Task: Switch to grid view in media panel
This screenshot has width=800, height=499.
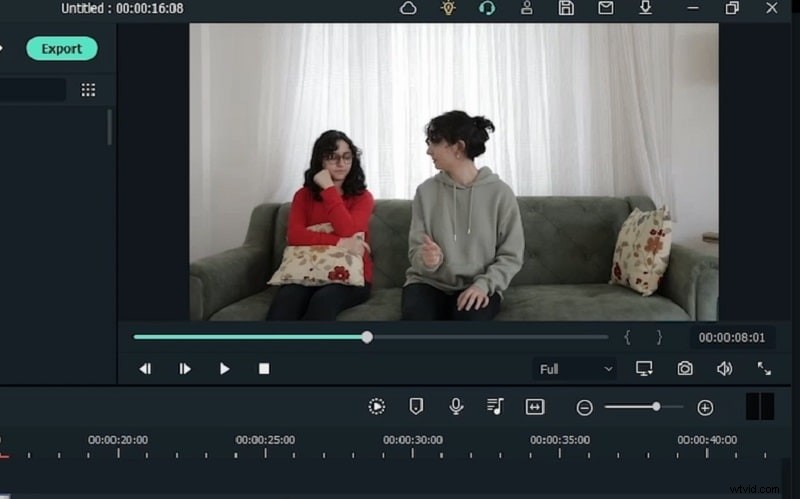Action: [x=88, y=90]
